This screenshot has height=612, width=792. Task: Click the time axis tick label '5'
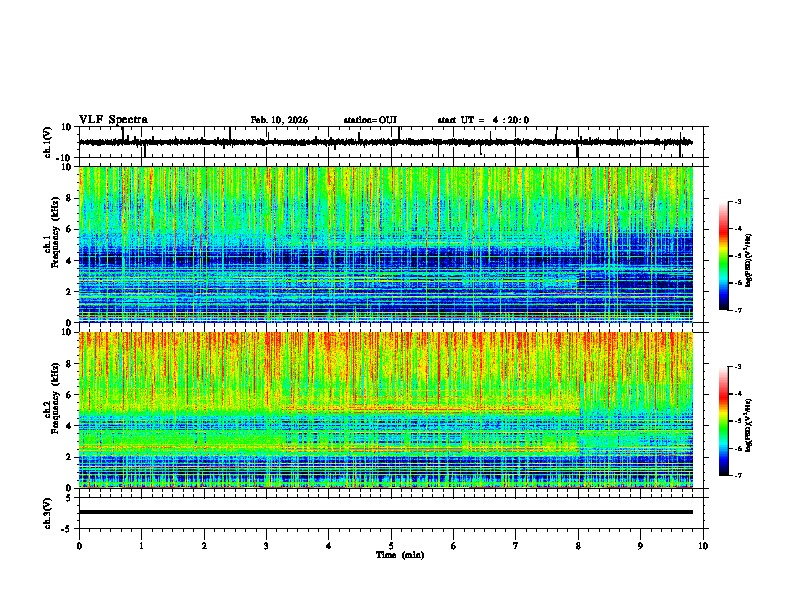coord(391,546)
